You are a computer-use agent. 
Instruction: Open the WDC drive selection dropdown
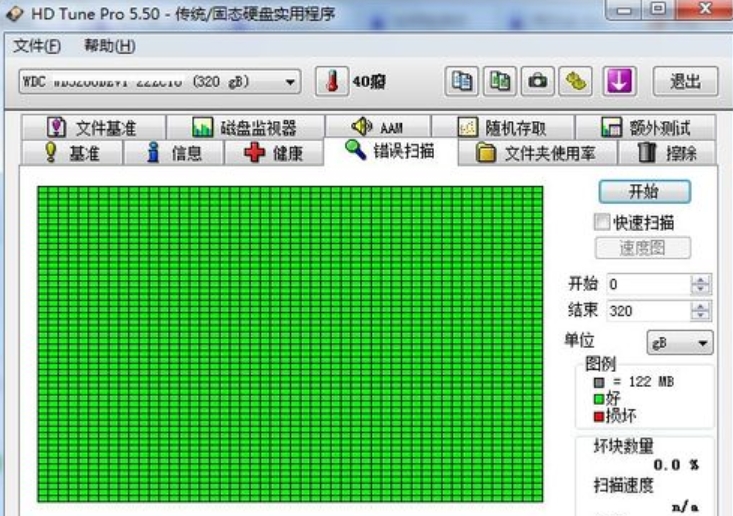pos(159,82)
